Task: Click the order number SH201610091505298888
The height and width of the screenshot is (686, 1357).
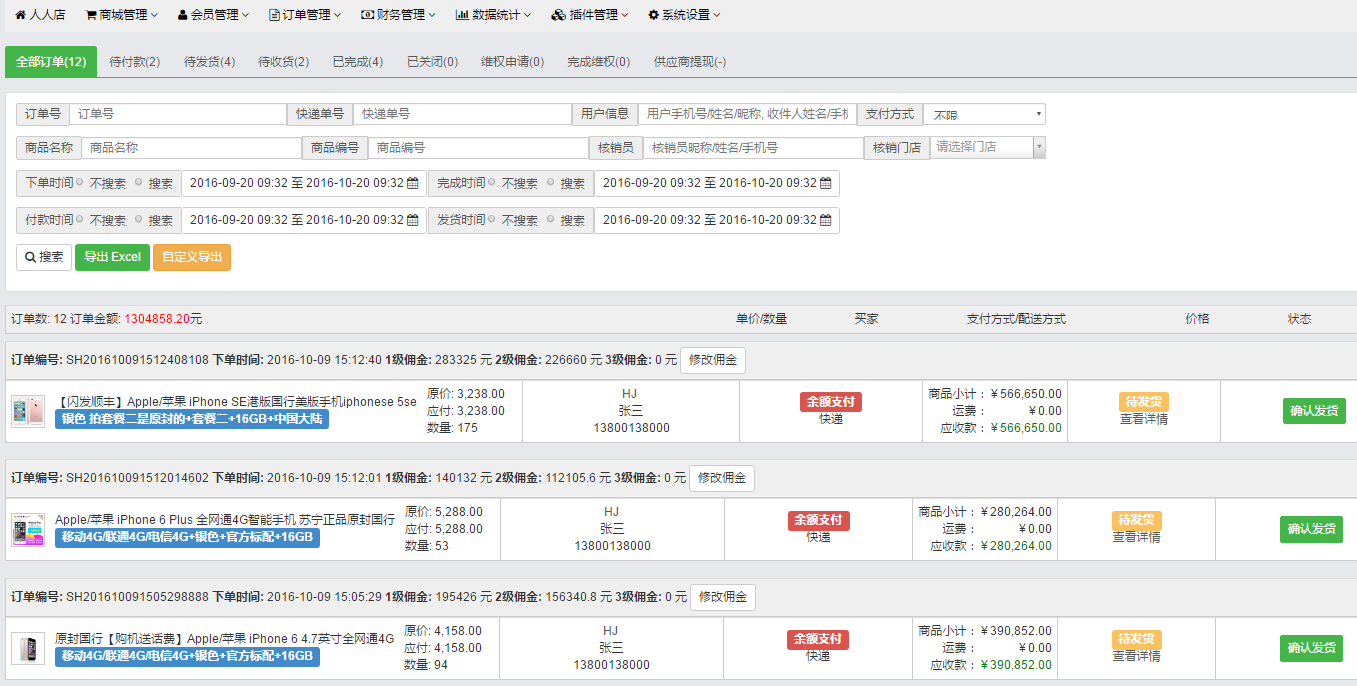Action: (137, 597)
